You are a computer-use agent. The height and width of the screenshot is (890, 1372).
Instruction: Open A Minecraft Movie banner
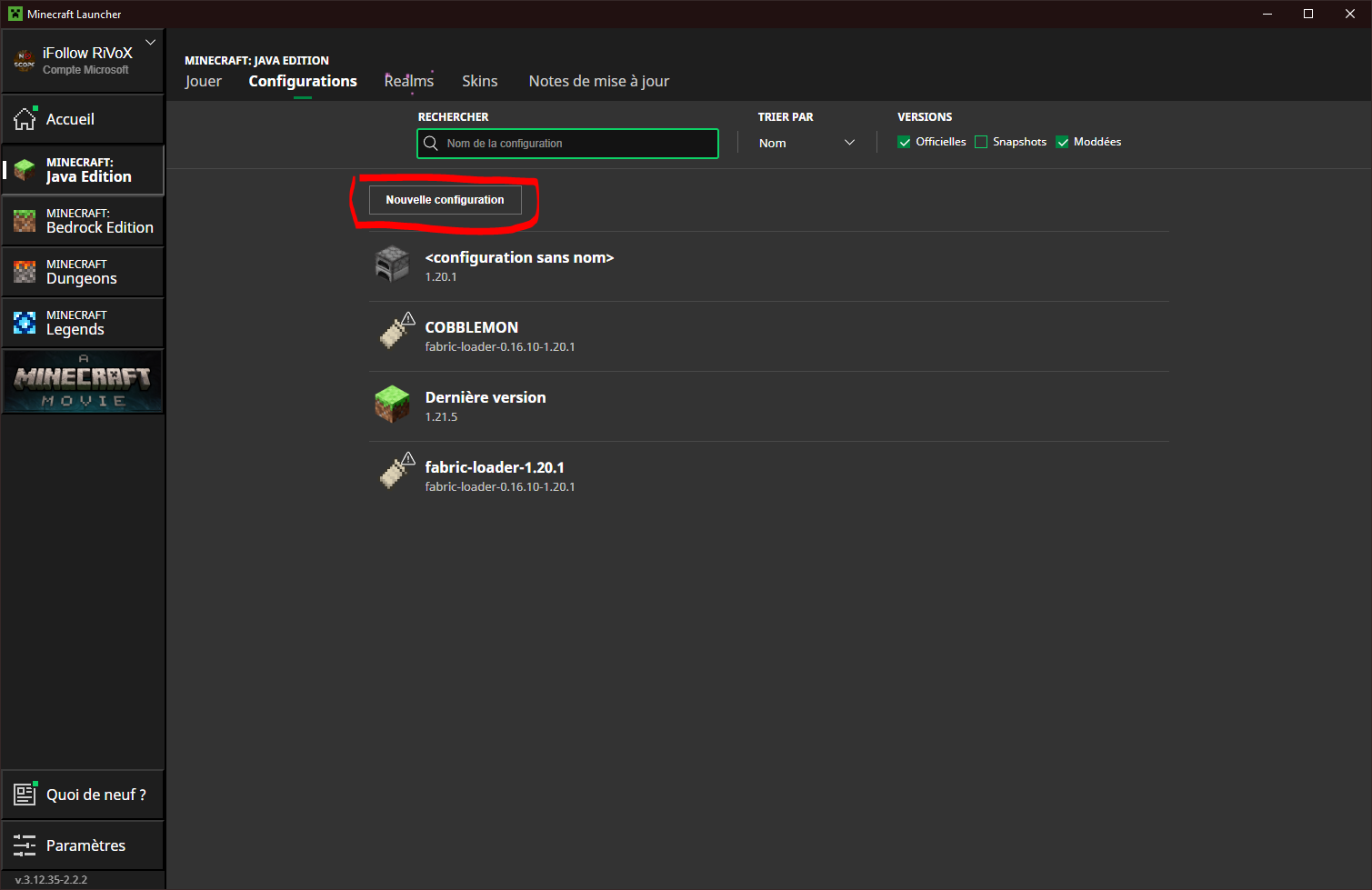click(x=83, y=382)
